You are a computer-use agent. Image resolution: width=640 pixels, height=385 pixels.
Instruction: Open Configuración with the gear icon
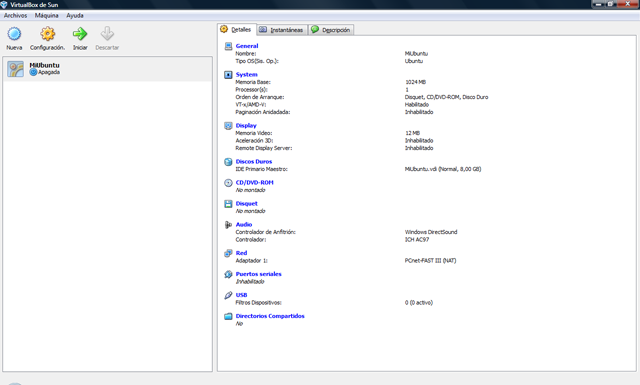point(48,34)
